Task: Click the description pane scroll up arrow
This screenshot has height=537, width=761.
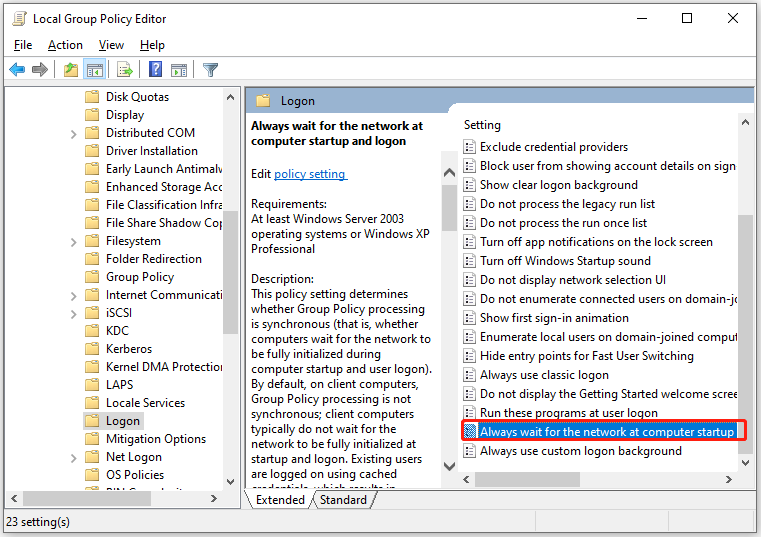Action: [449, 172]
